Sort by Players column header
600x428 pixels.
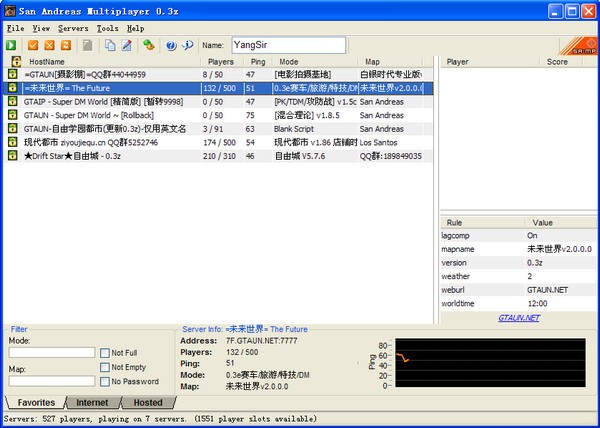222,62
